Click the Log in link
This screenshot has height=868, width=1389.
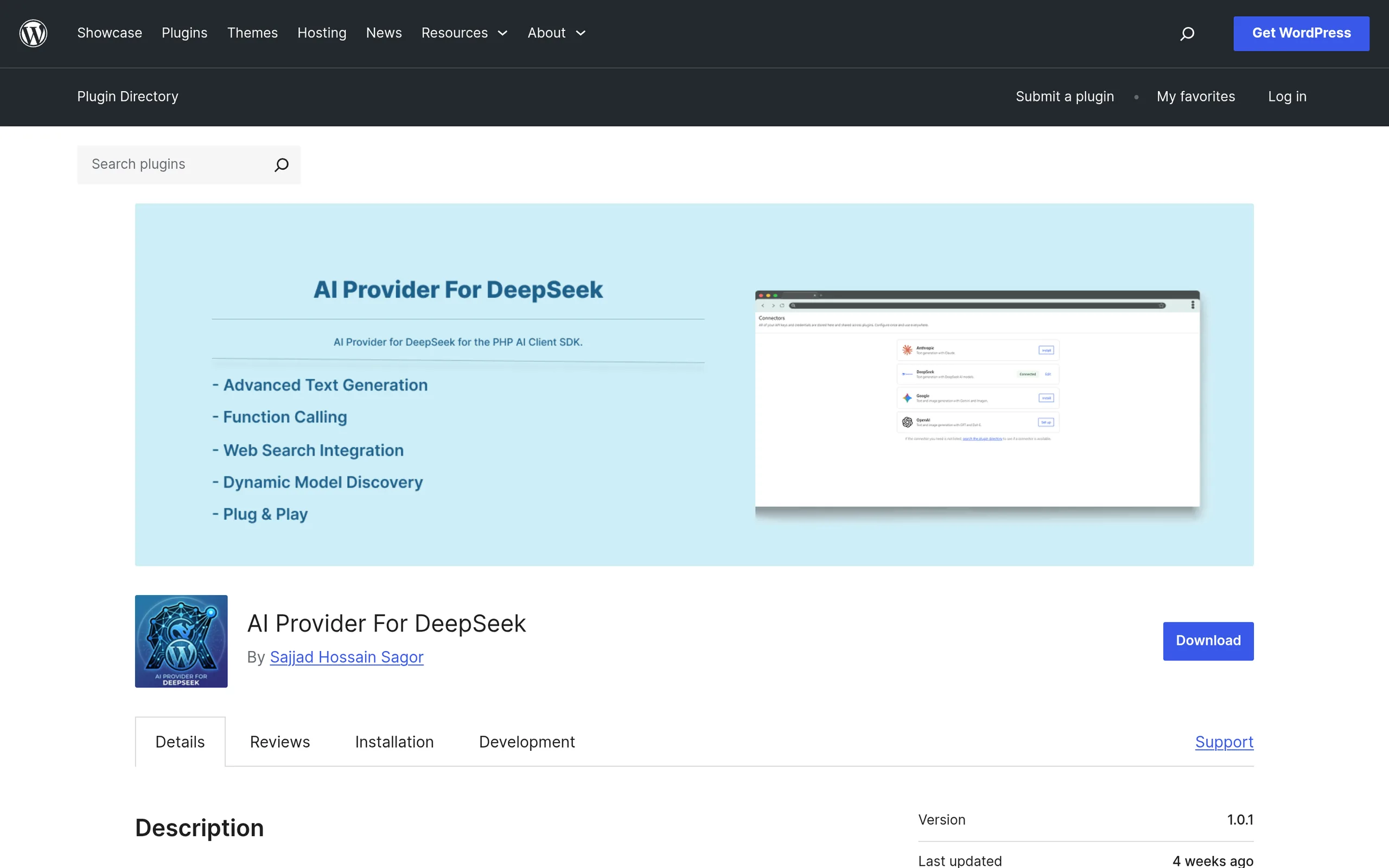[x=1287, y=97]
